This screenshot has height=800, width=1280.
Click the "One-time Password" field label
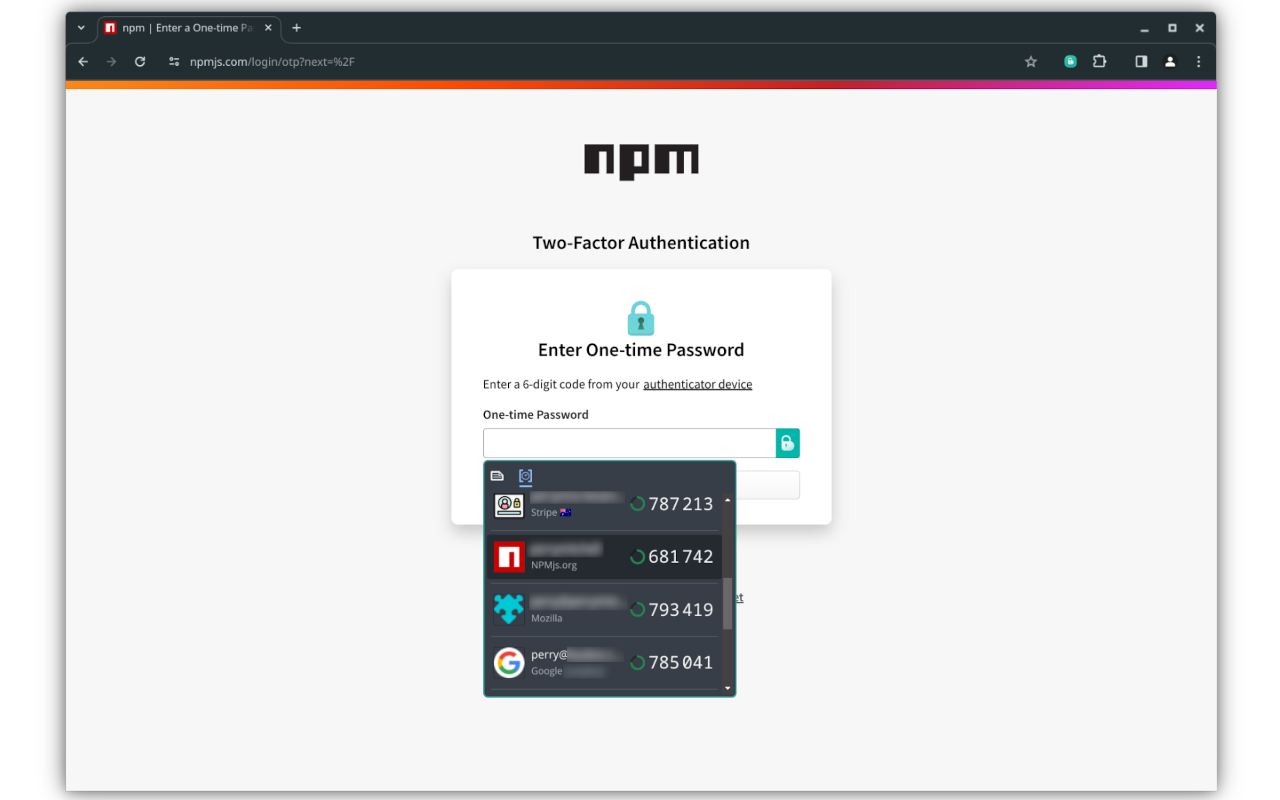[x=536, y=415]
